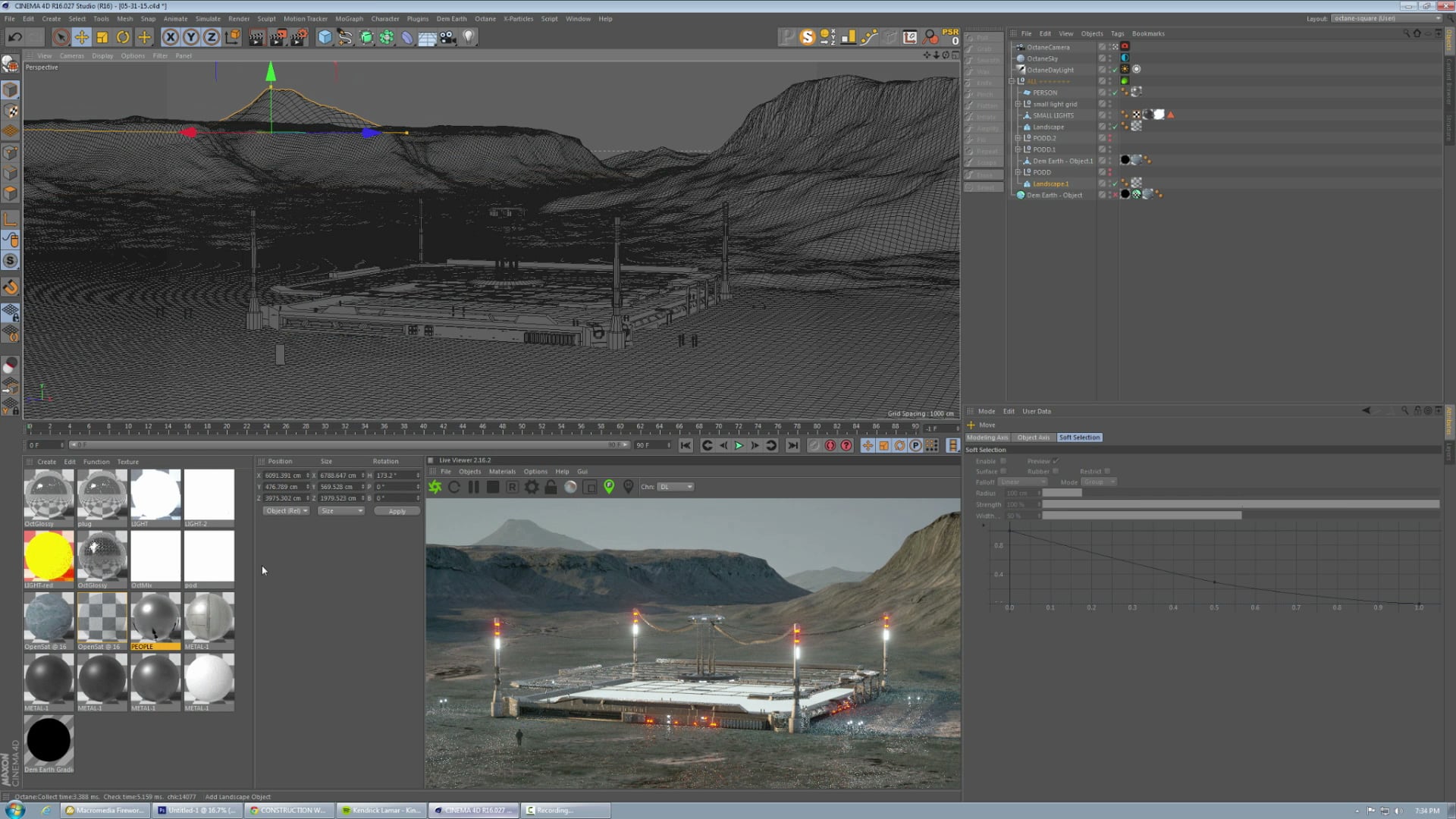Toggle visibility dots for OctaneSky

[x=1110, y=58]
